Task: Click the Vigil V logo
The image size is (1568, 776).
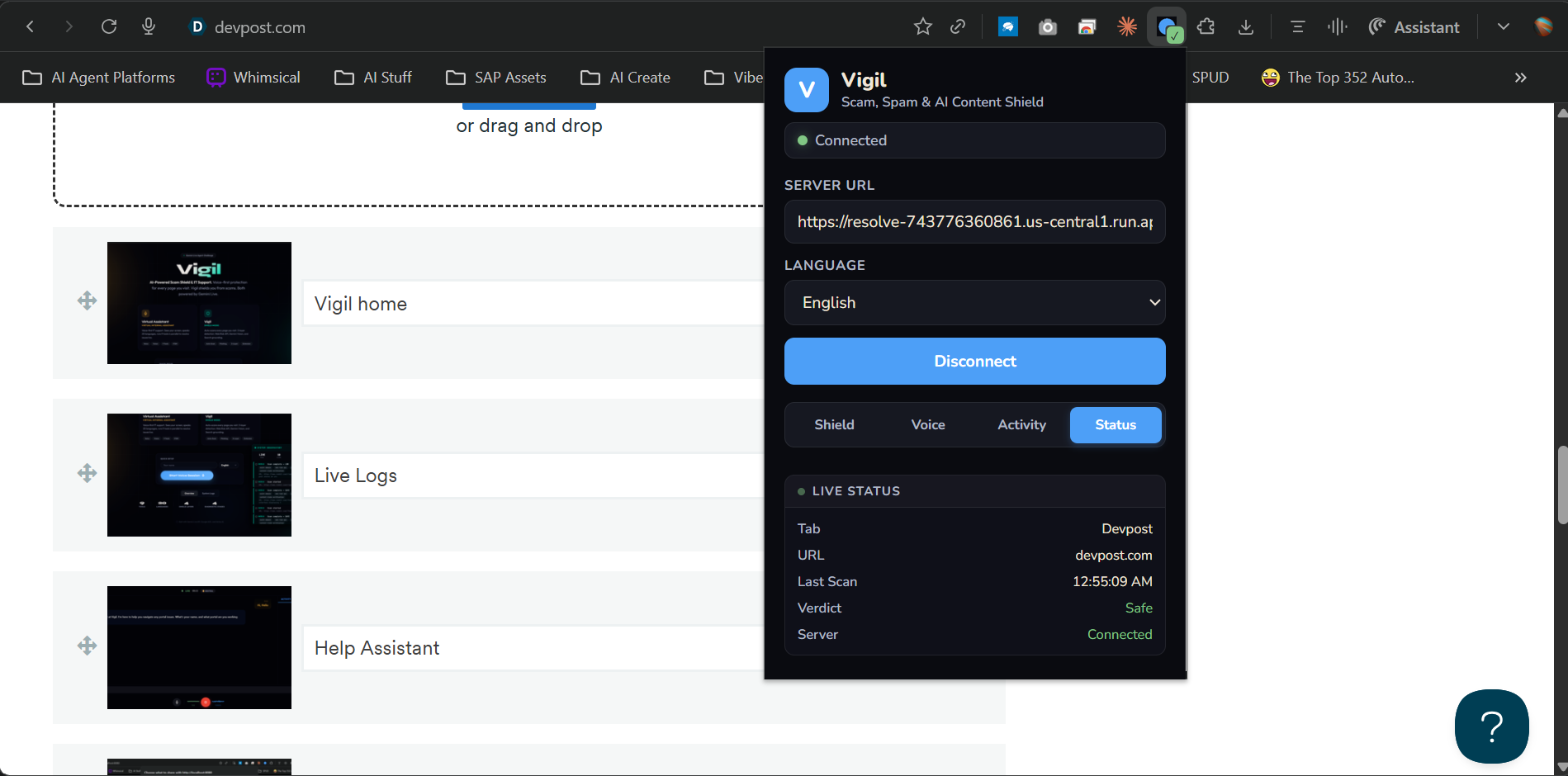Action: [x=807, y=90]
